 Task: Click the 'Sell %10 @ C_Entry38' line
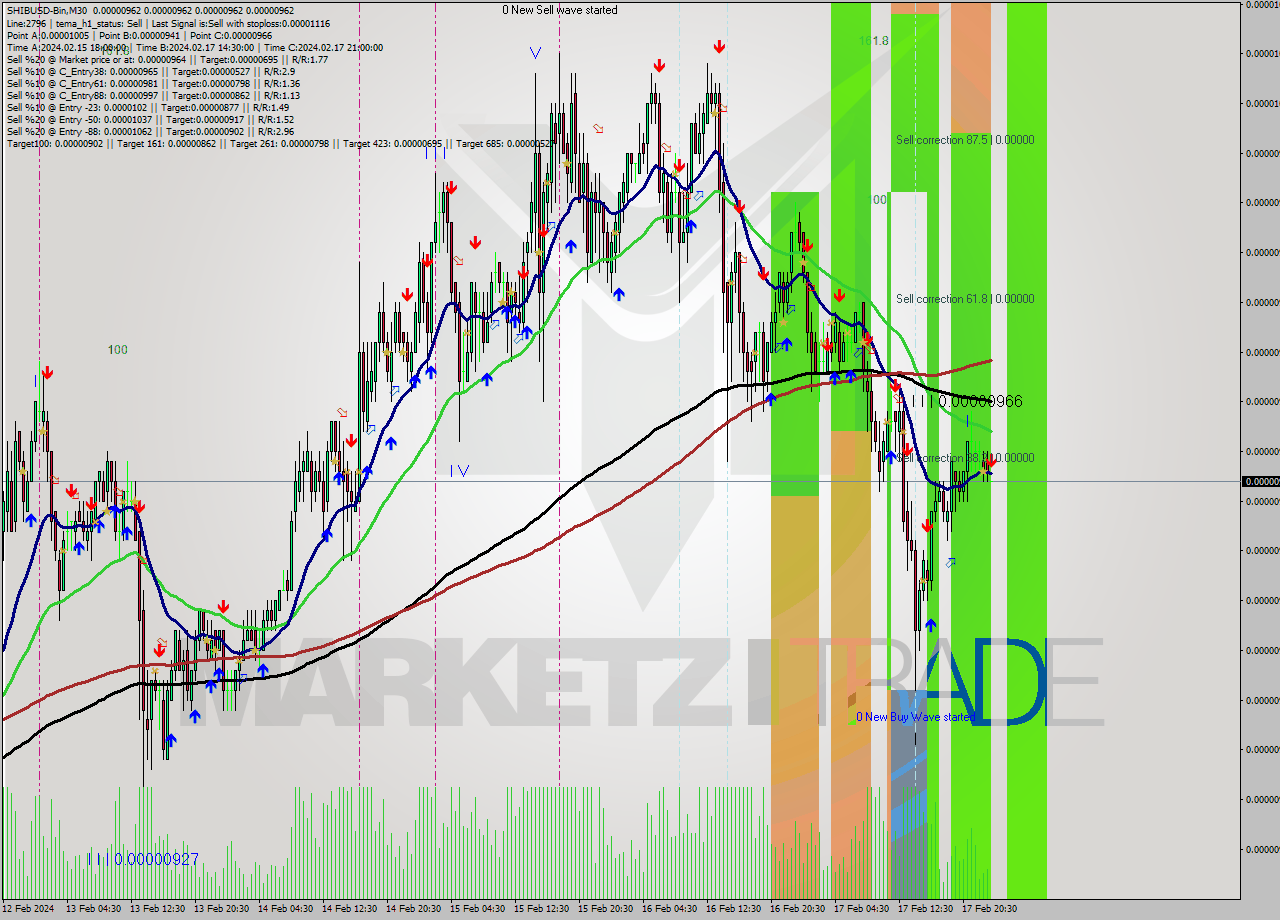tap(150, 71)
